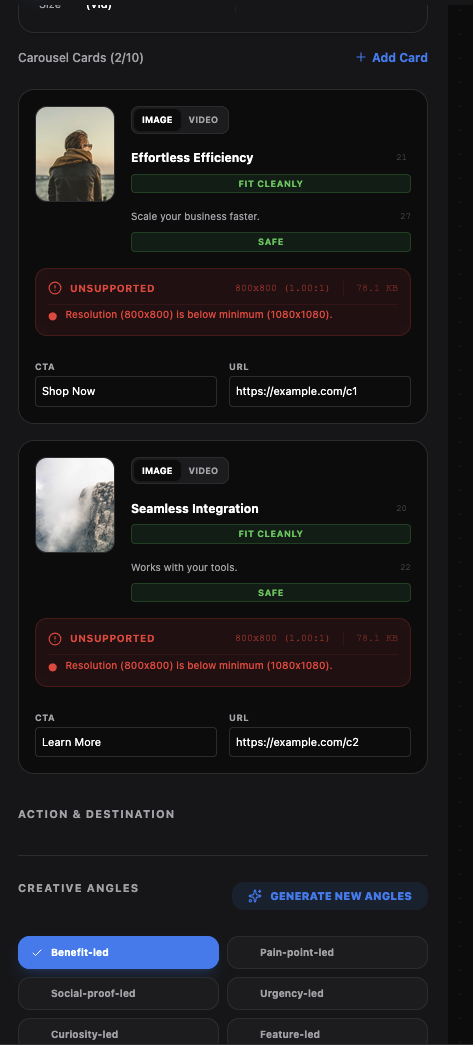
Task: Click the CREATIVE ANGLES heading
Action: (x=78, y=888)
